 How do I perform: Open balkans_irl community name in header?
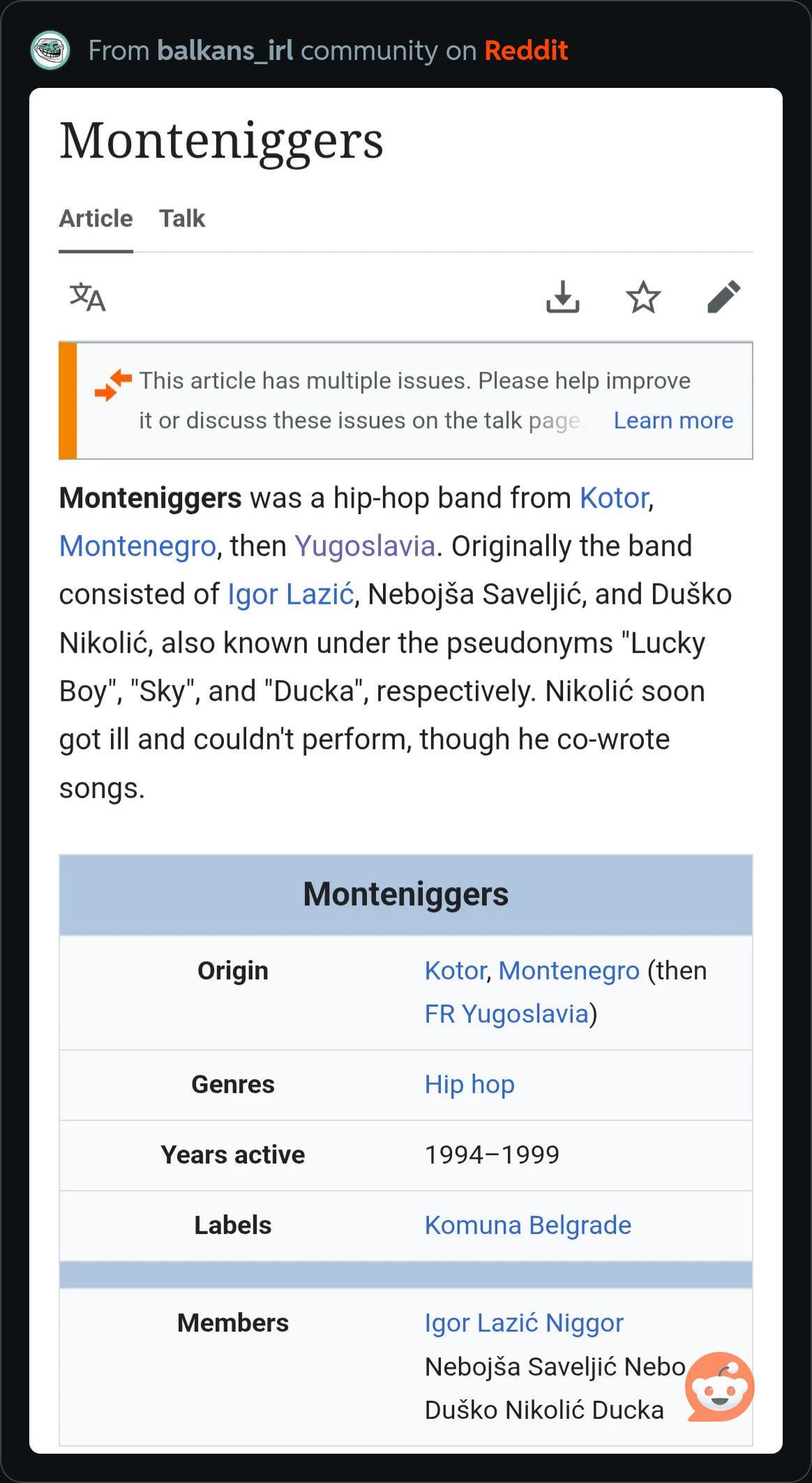pyautogui.click(x=225, y=50)
